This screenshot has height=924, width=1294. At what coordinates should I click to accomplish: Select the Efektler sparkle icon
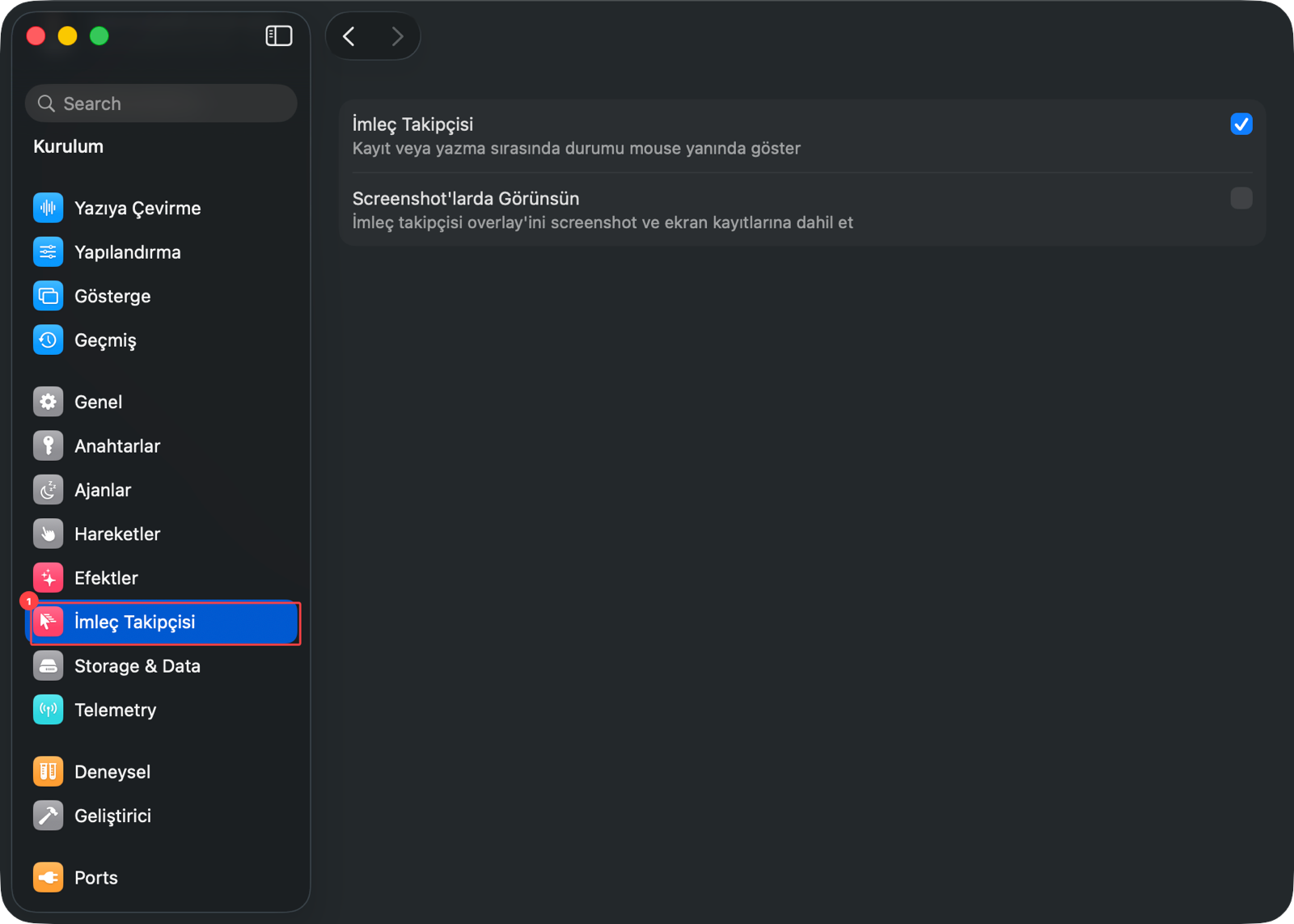49,578
